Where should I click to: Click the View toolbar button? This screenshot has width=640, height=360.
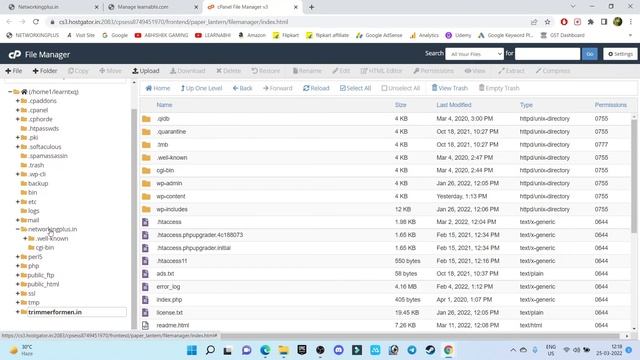click(x=475, y=71)
